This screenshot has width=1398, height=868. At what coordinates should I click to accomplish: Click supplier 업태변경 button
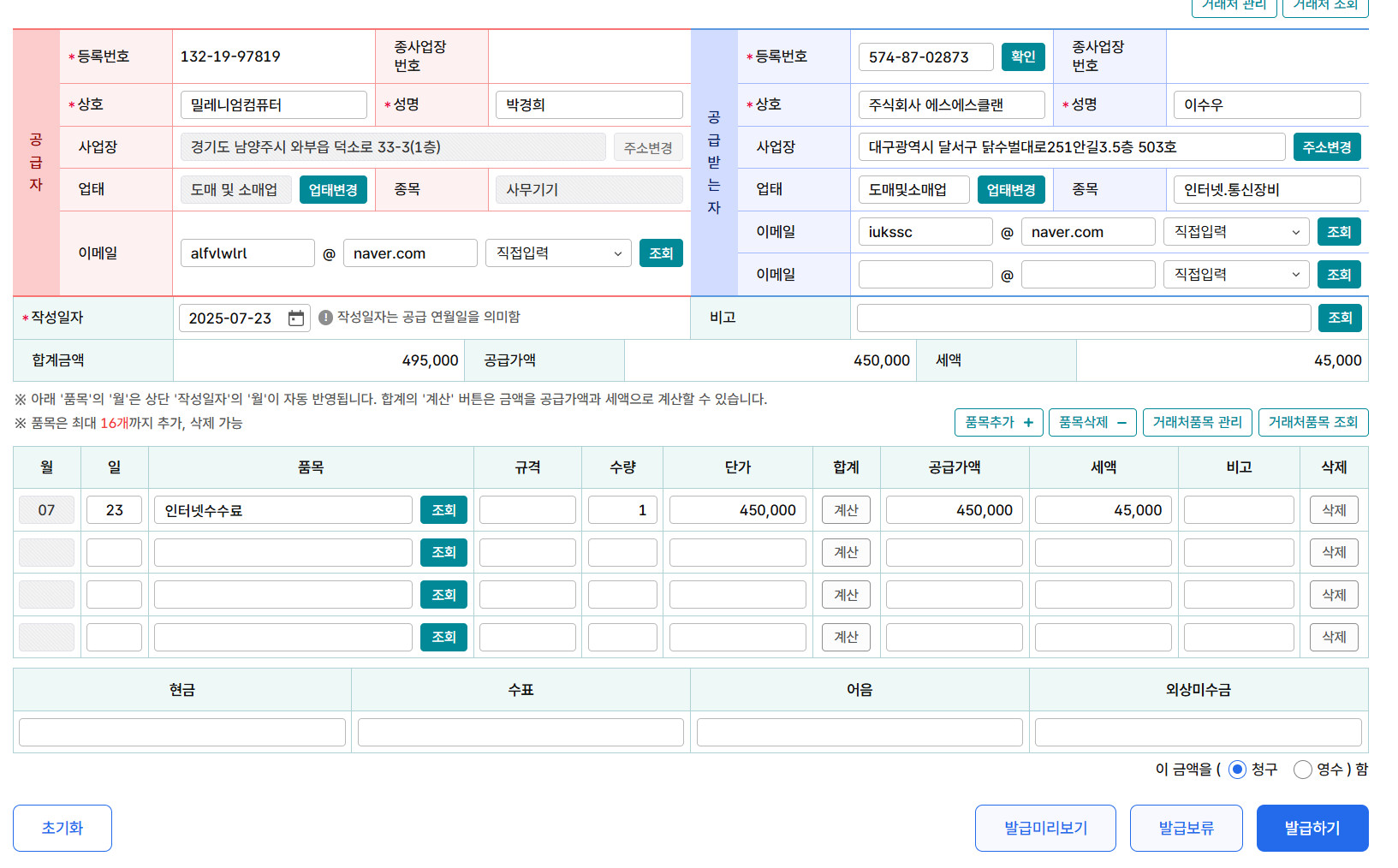(333, 190)
